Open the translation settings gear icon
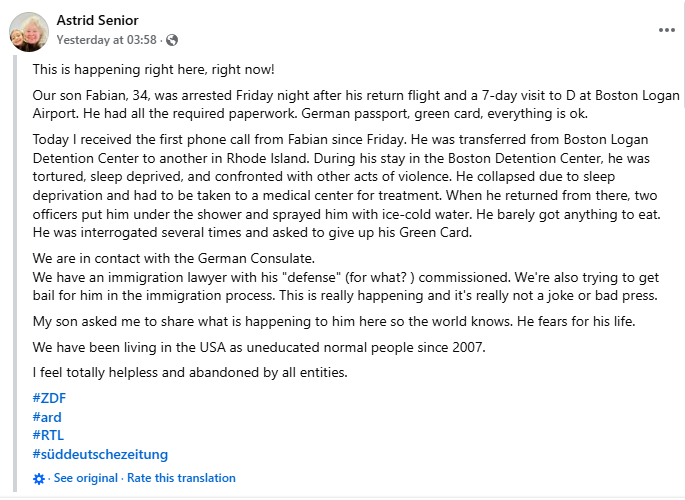 (39, 479)
